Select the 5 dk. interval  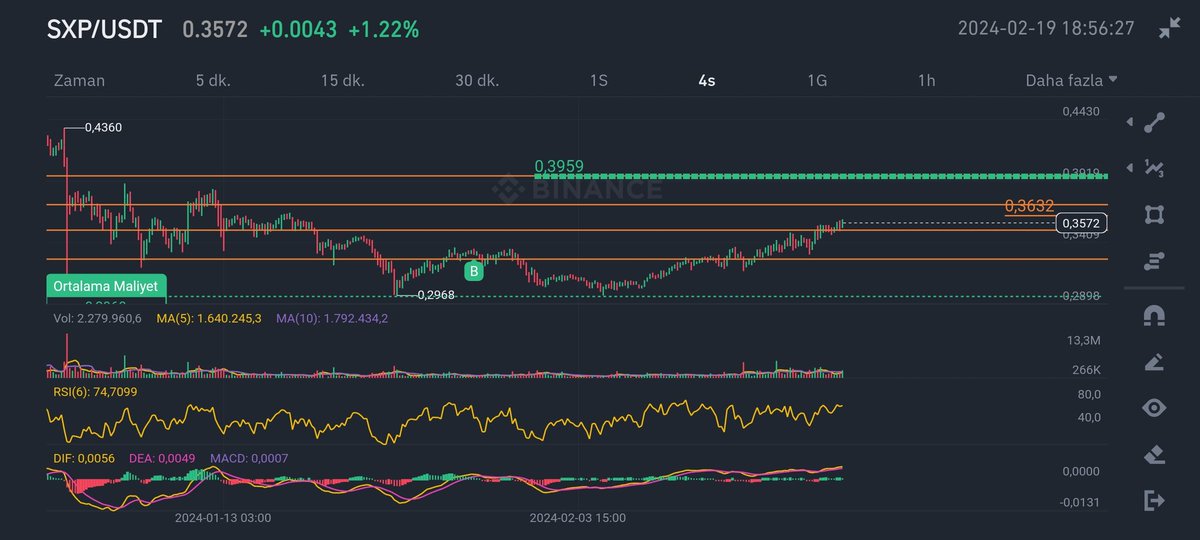click(x=213, y=80)
